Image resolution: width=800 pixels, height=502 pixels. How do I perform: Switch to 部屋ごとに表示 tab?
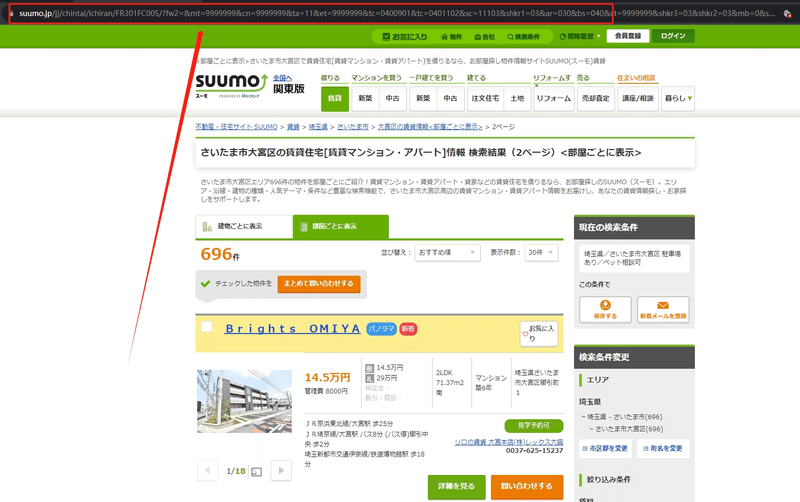341,227
